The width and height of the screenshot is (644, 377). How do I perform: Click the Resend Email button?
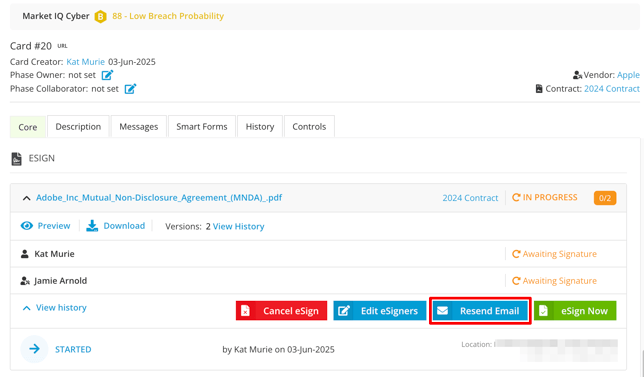coord(480,311)
